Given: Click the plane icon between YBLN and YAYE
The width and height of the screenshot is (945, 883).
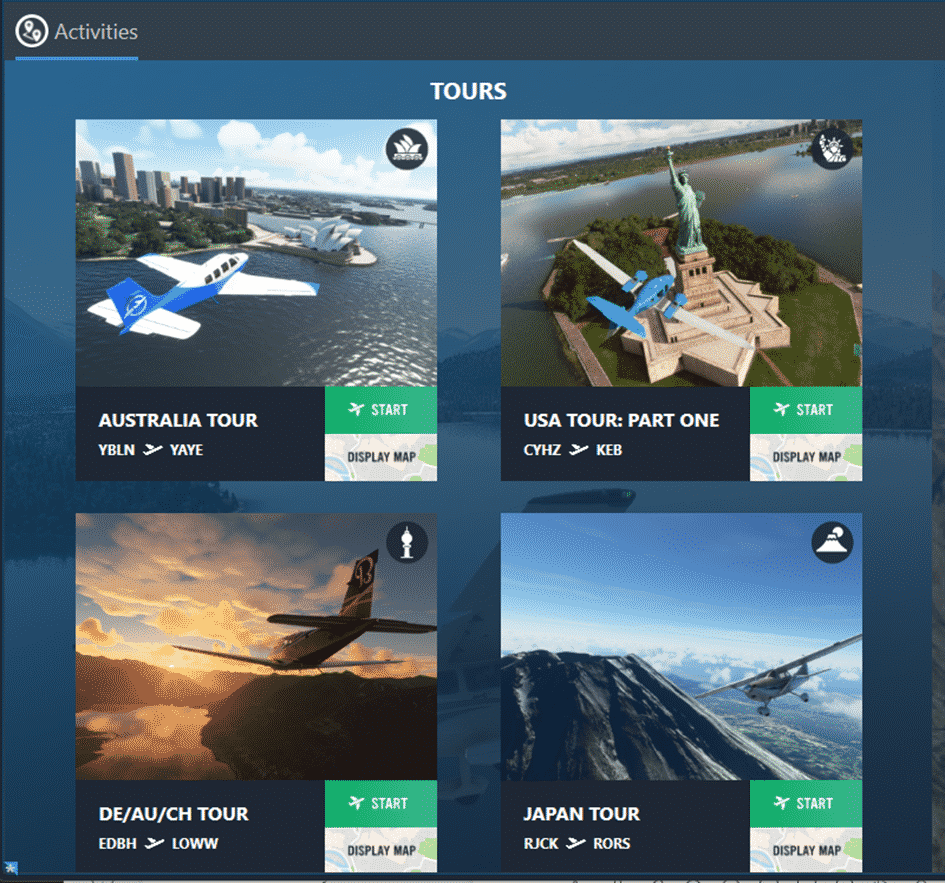Looking at the screenshot, I should tap(152, 450).
